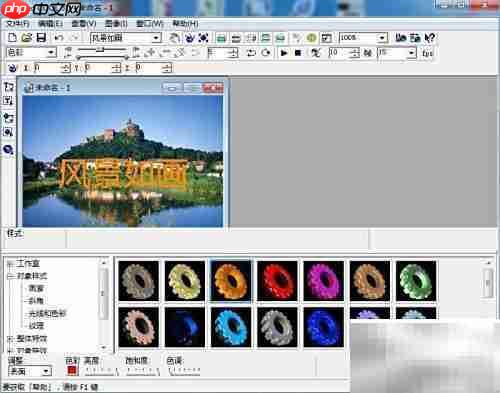Select the orange gear preset thumbnail
This screenshot has height=393, width=500.
point(231,281)
